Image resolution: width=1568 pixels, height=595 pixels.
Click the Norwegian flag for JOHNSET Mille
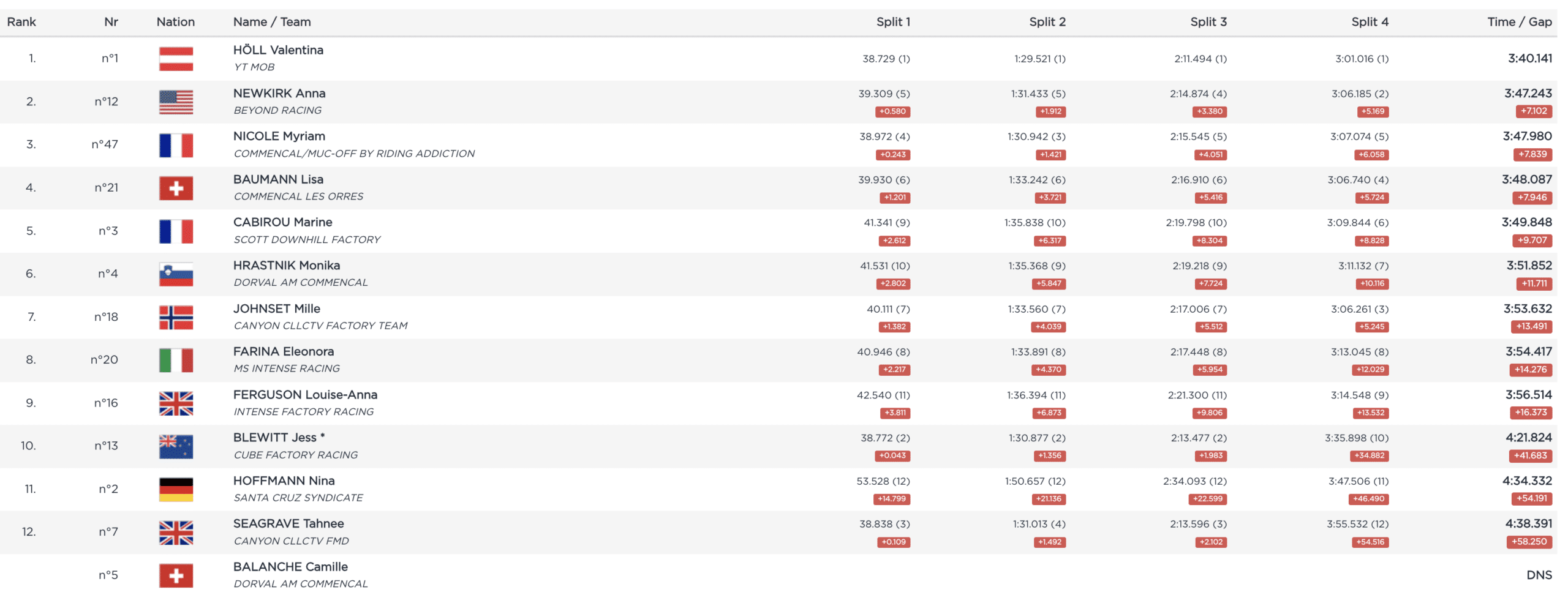176,317
